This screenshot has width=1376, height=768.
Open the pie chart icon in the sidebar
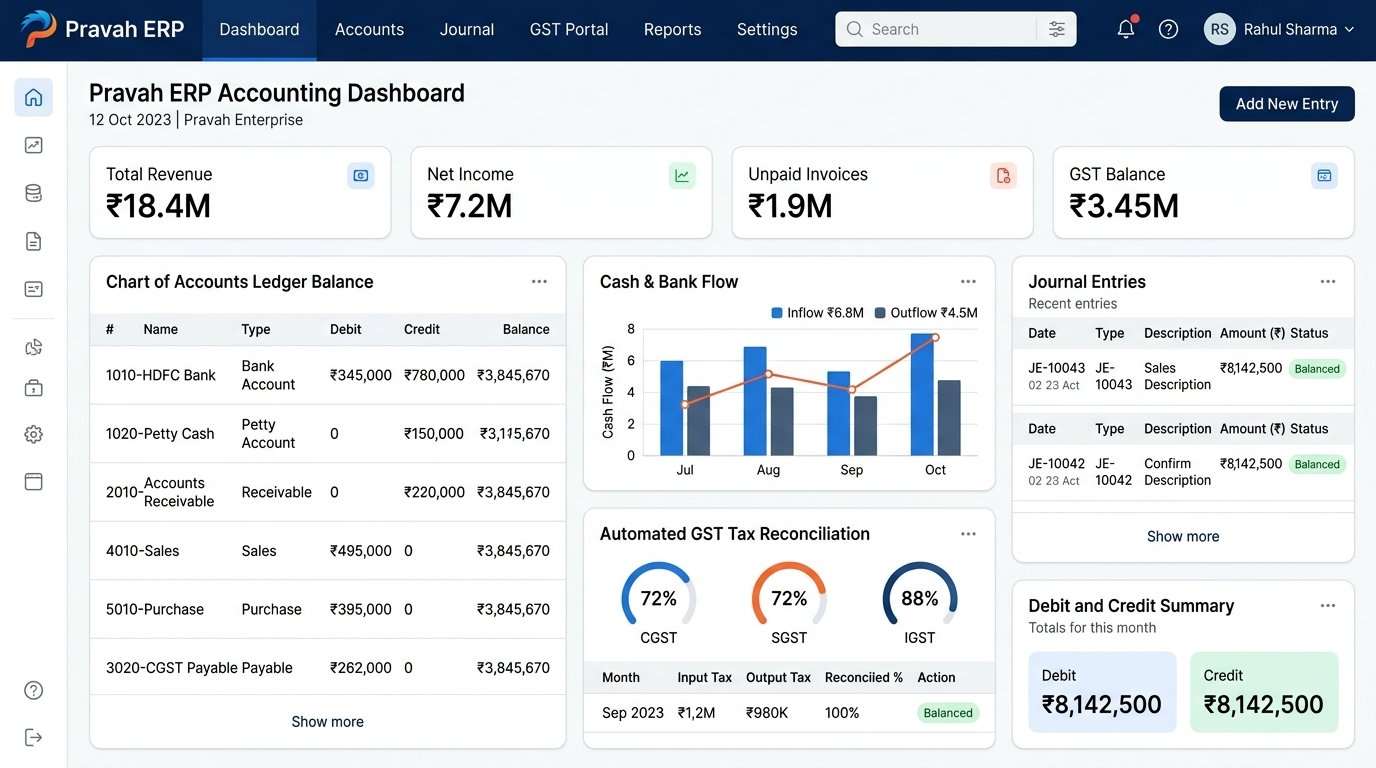(x=34, y=347)
